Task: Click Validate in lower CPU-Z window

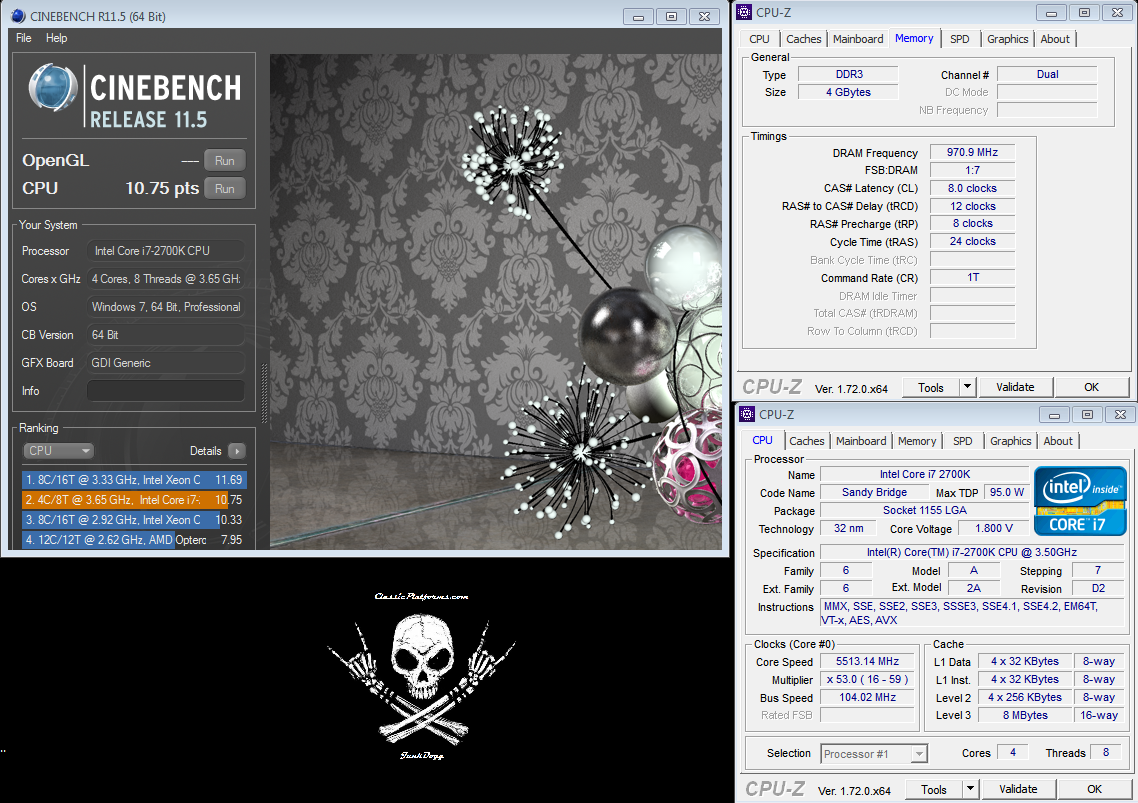Action: (x=1018, y=789)
